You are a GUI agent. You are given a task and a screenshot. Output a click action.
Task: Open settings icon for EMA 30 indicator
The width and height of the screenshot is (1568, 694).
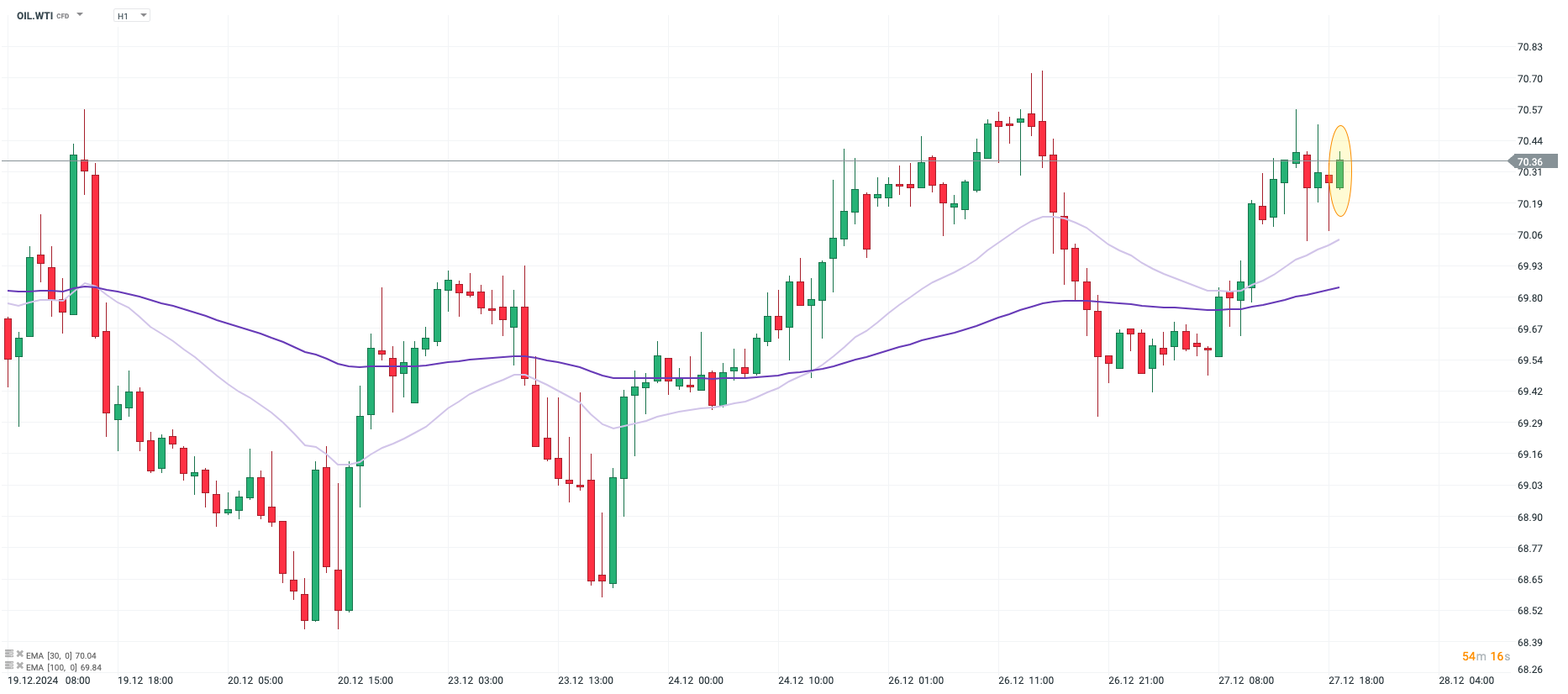(9, 654)
